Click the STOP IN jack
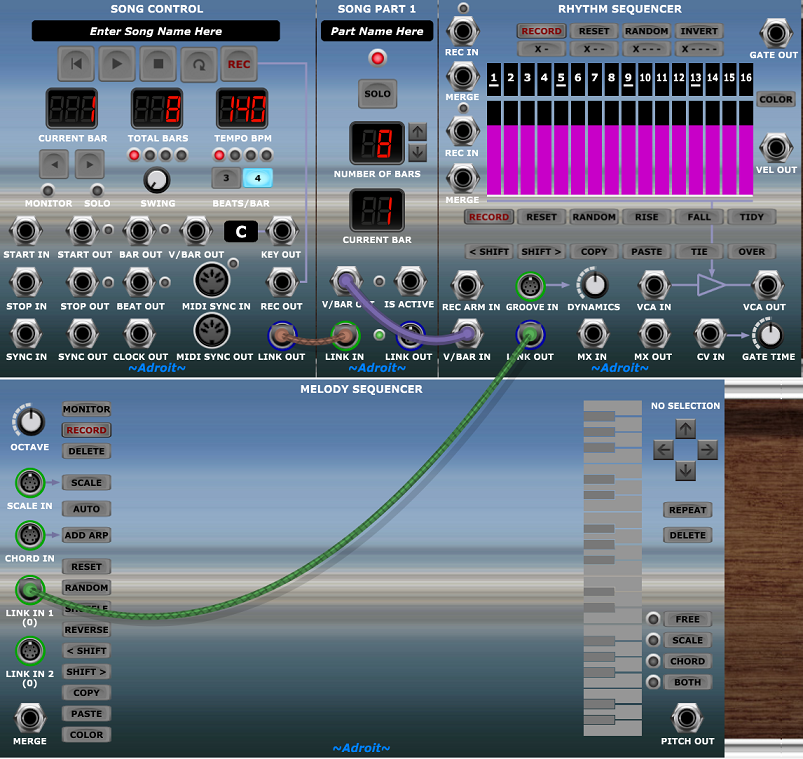This screenshot has width=803, height=759. pos(26,282)
